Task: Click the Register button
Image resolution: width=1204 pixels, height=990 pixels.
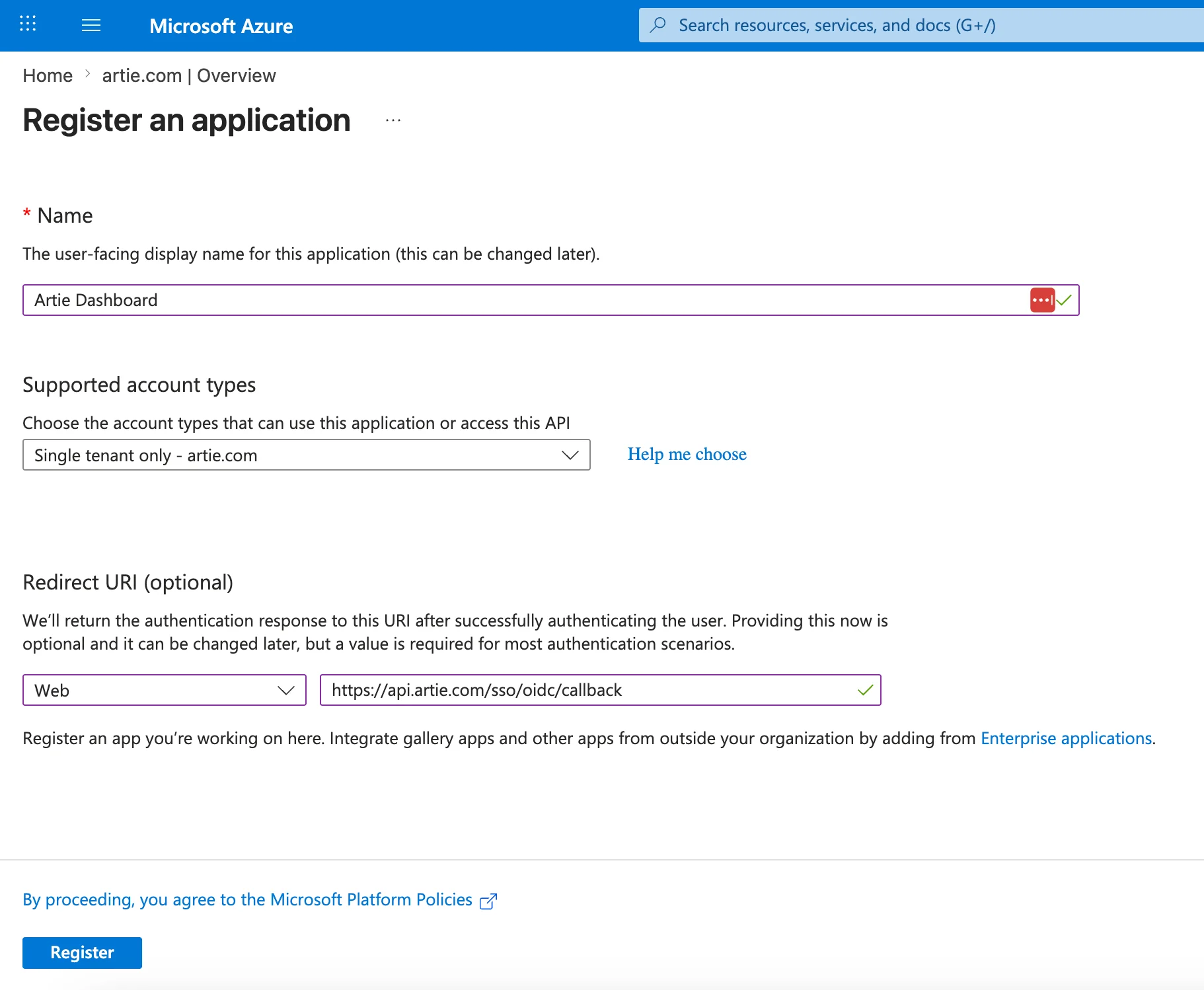Action: tap(82, 952)
